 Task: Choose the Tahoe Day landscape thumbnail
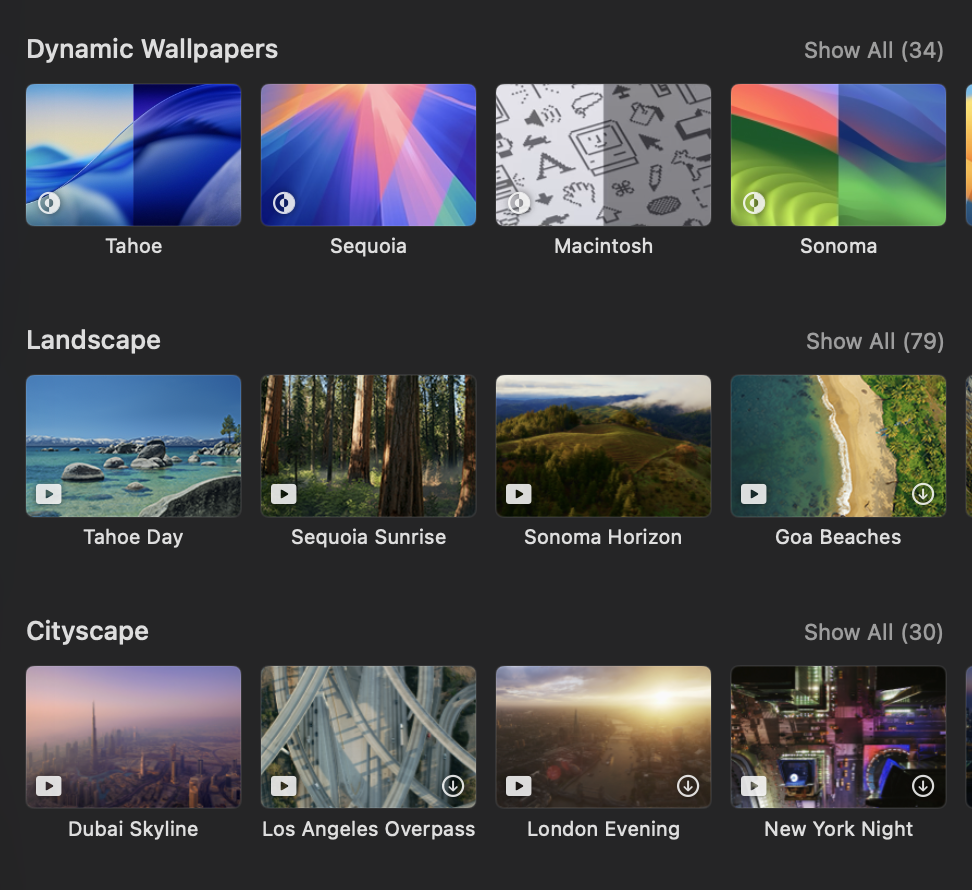(133, 446)
